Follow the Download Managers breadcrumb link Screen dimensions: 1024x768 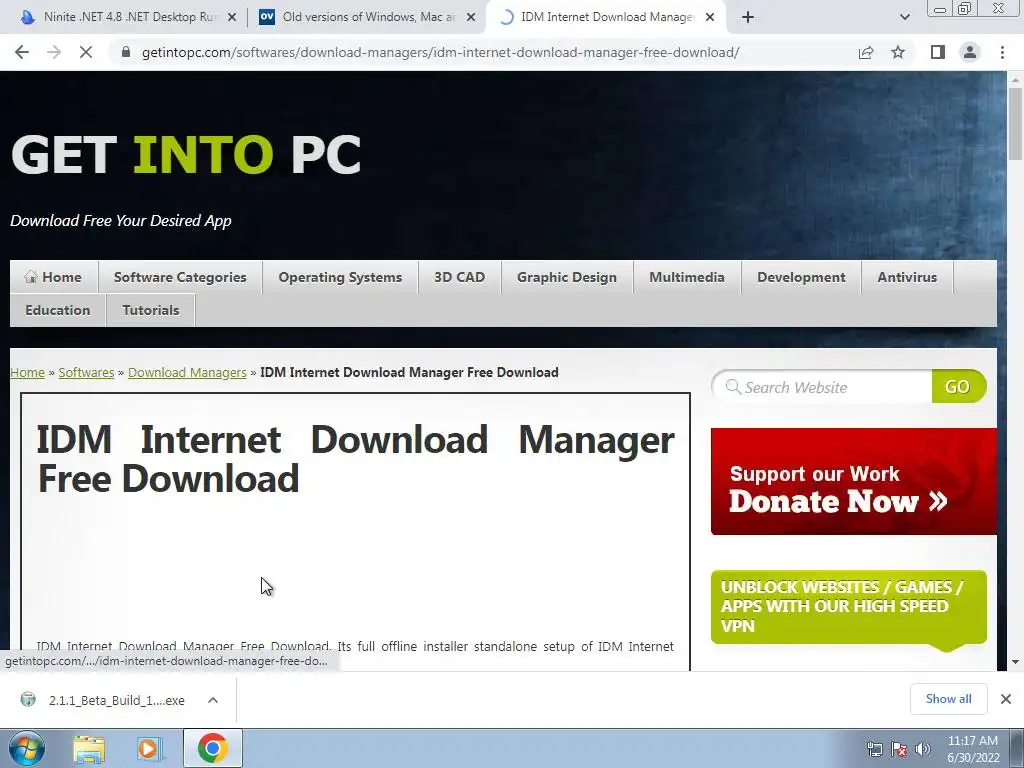(x=187, y=372)
